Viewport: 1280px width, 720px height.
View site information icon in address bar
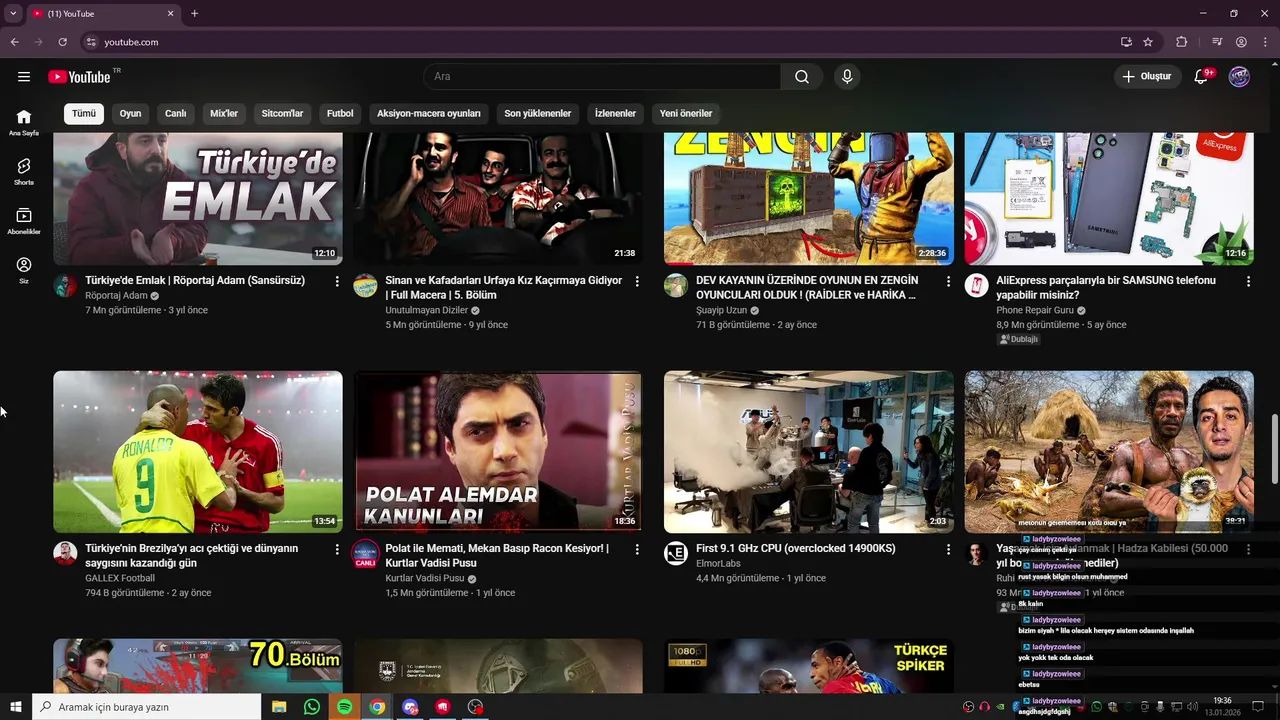[91, 42]
